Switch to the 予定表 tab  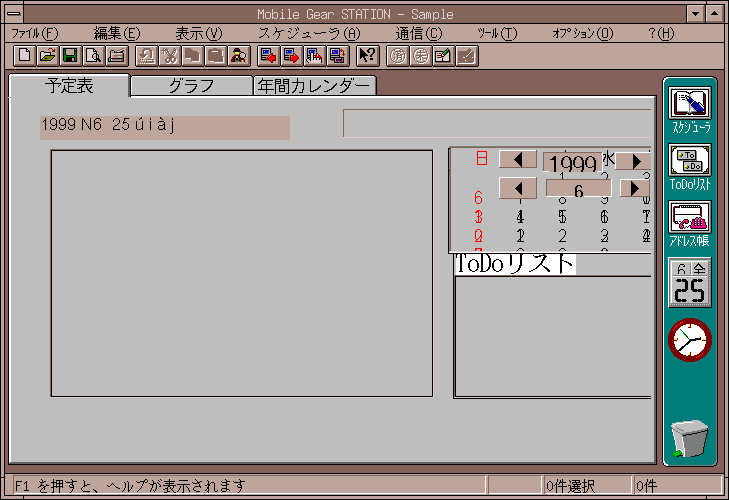coord(69,86)
